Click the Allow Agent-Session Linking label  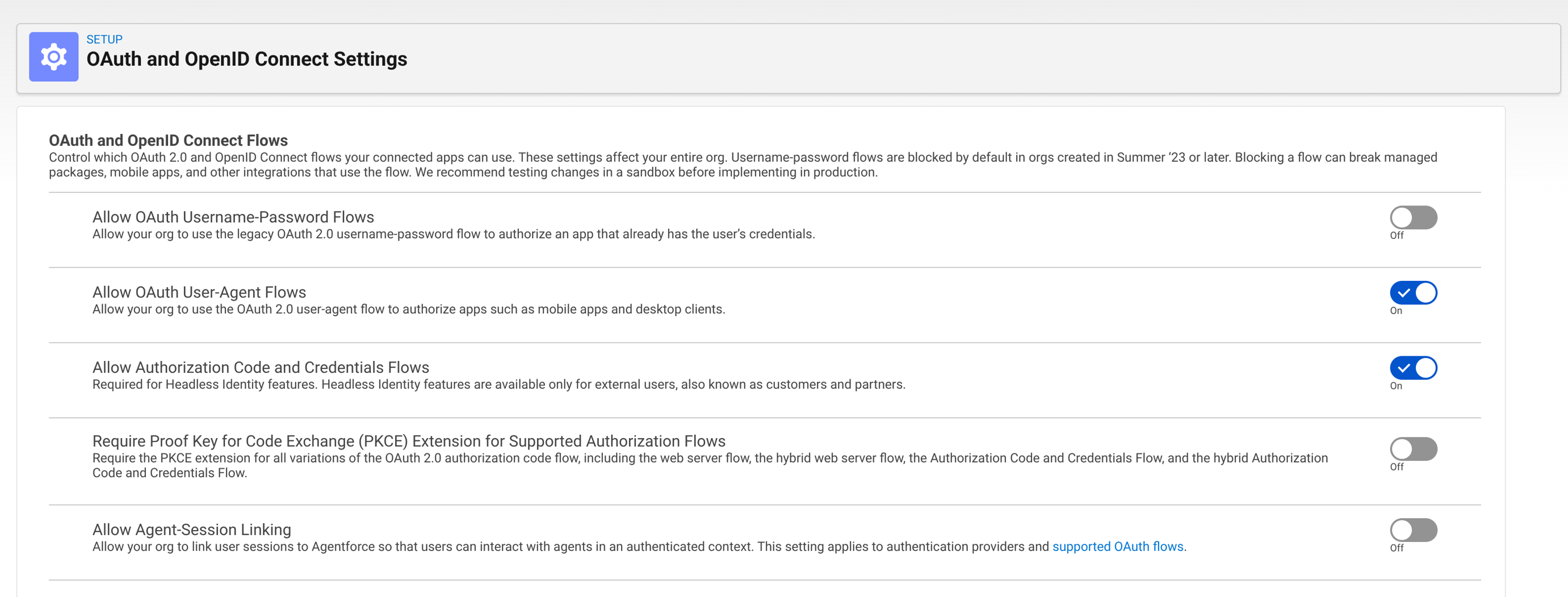192,529
